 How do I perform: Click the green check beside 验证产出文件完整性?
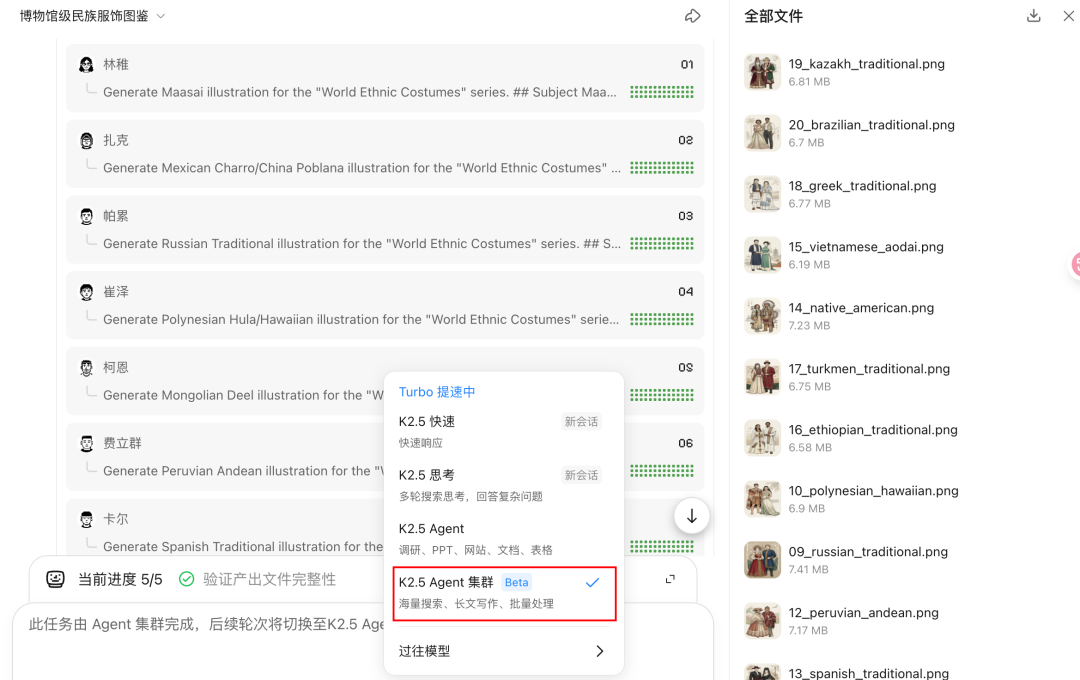(x=186, y=579)
